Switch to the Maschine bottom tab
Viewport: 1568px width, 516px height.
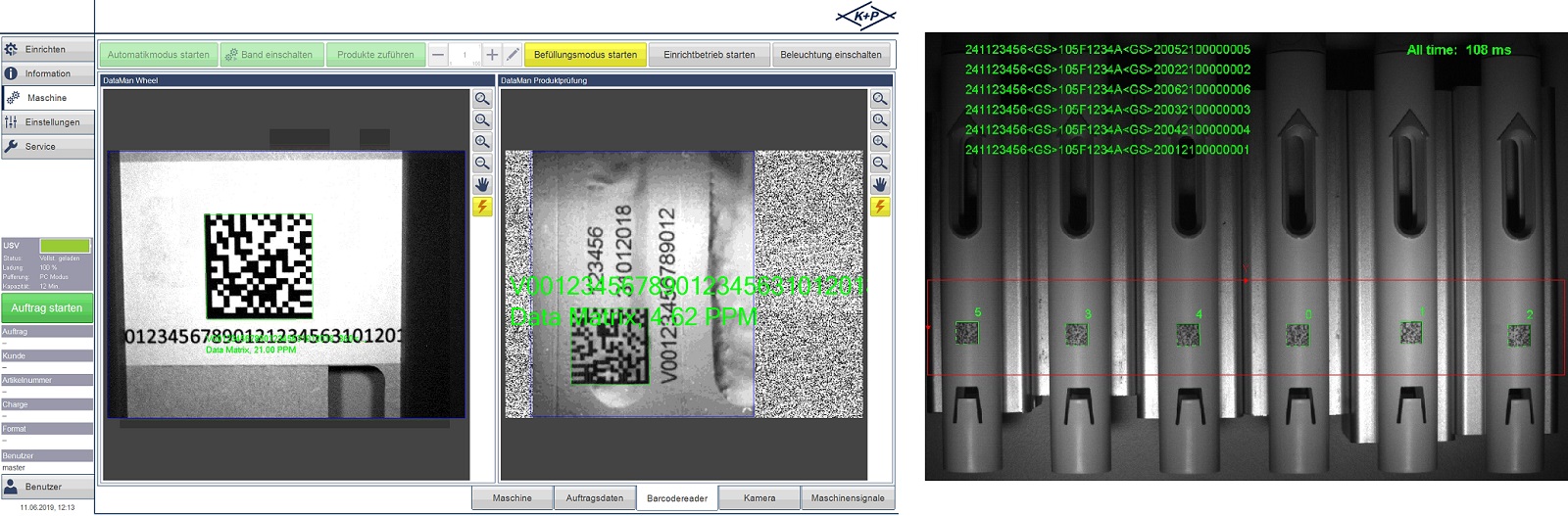(x=512, y=497)
